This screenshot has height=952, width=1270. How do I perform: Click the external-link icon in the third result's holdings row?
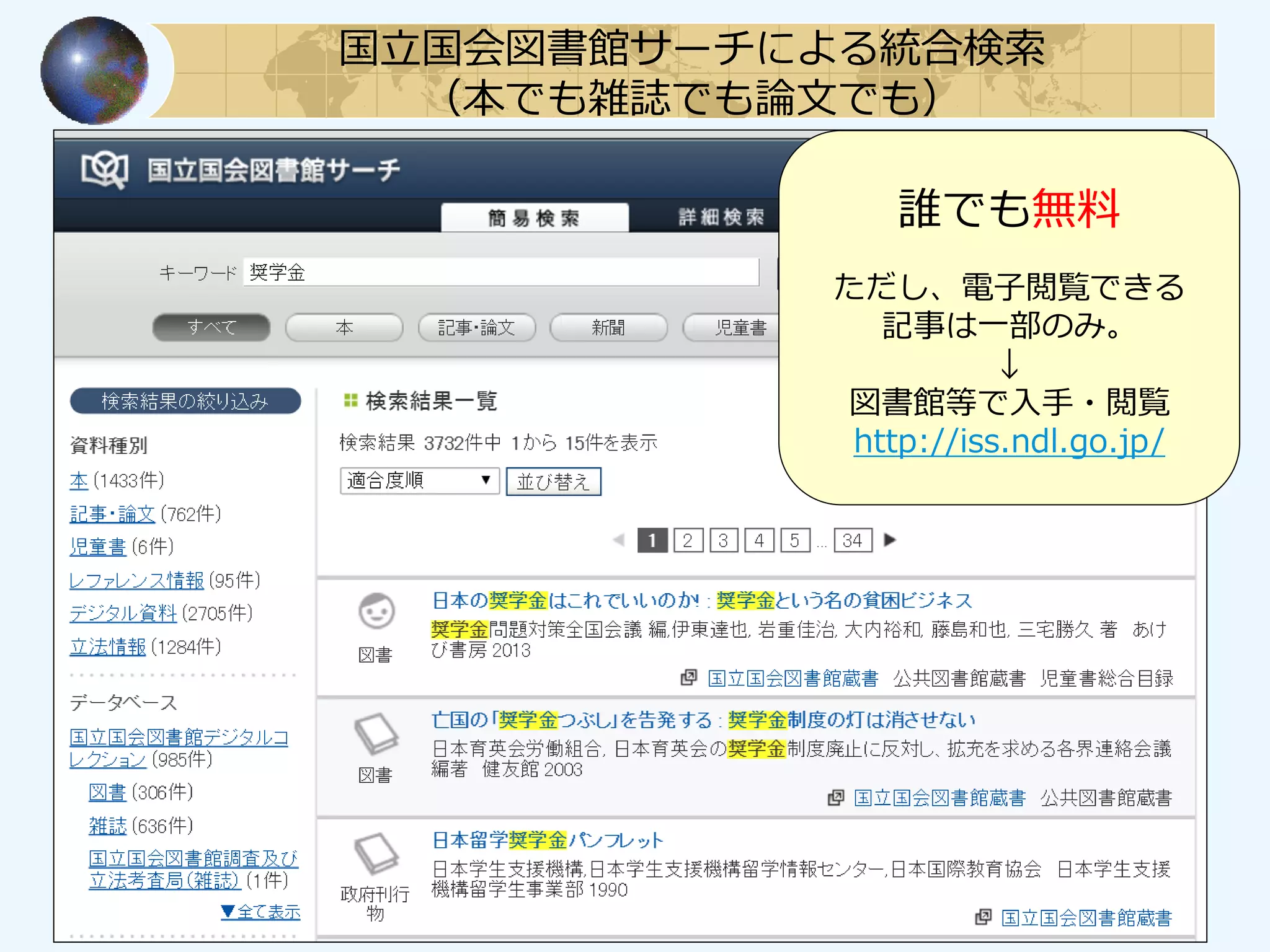(x=983, y=917)
